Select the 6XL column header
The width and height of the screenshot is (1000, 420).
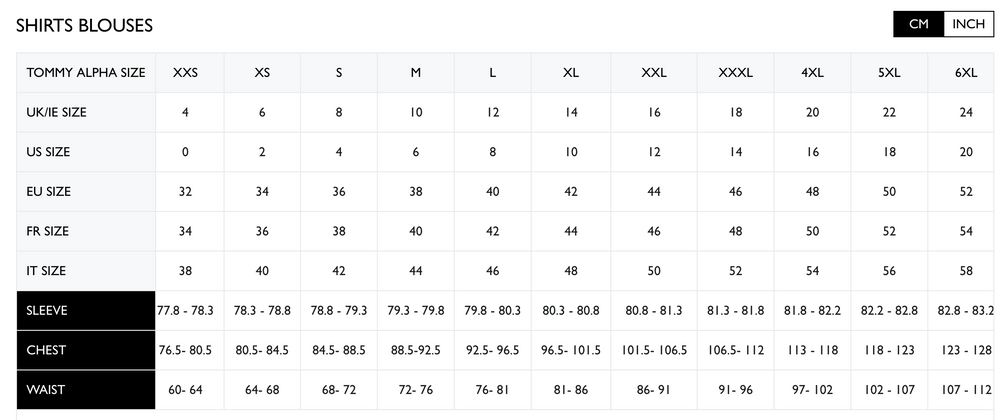coord(966,73)
